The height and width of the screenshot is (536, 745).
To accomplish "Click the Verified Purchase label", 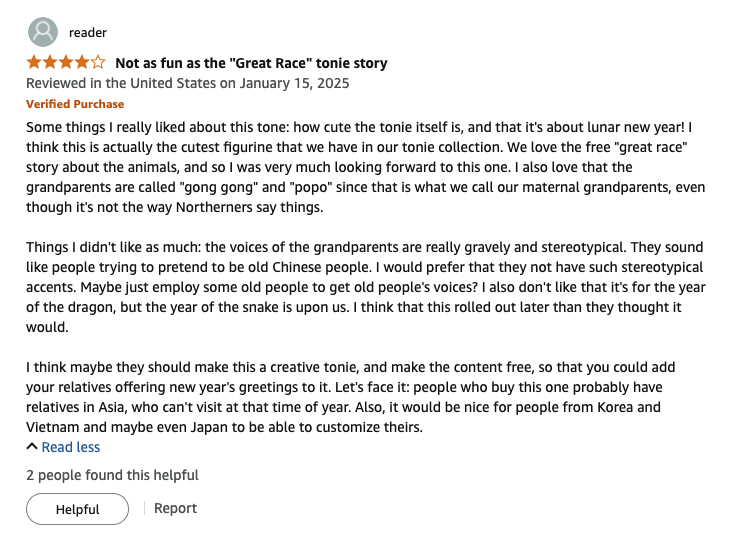I will (75, 103).
